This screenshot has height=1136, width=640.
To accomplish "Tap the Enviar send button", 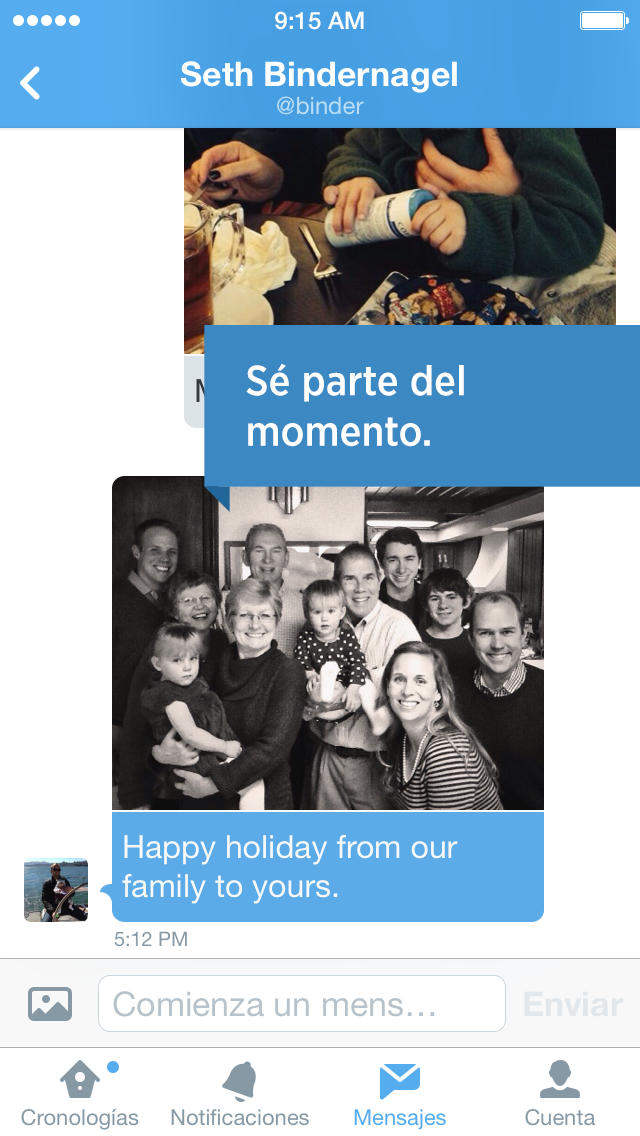I will 573,1005.
